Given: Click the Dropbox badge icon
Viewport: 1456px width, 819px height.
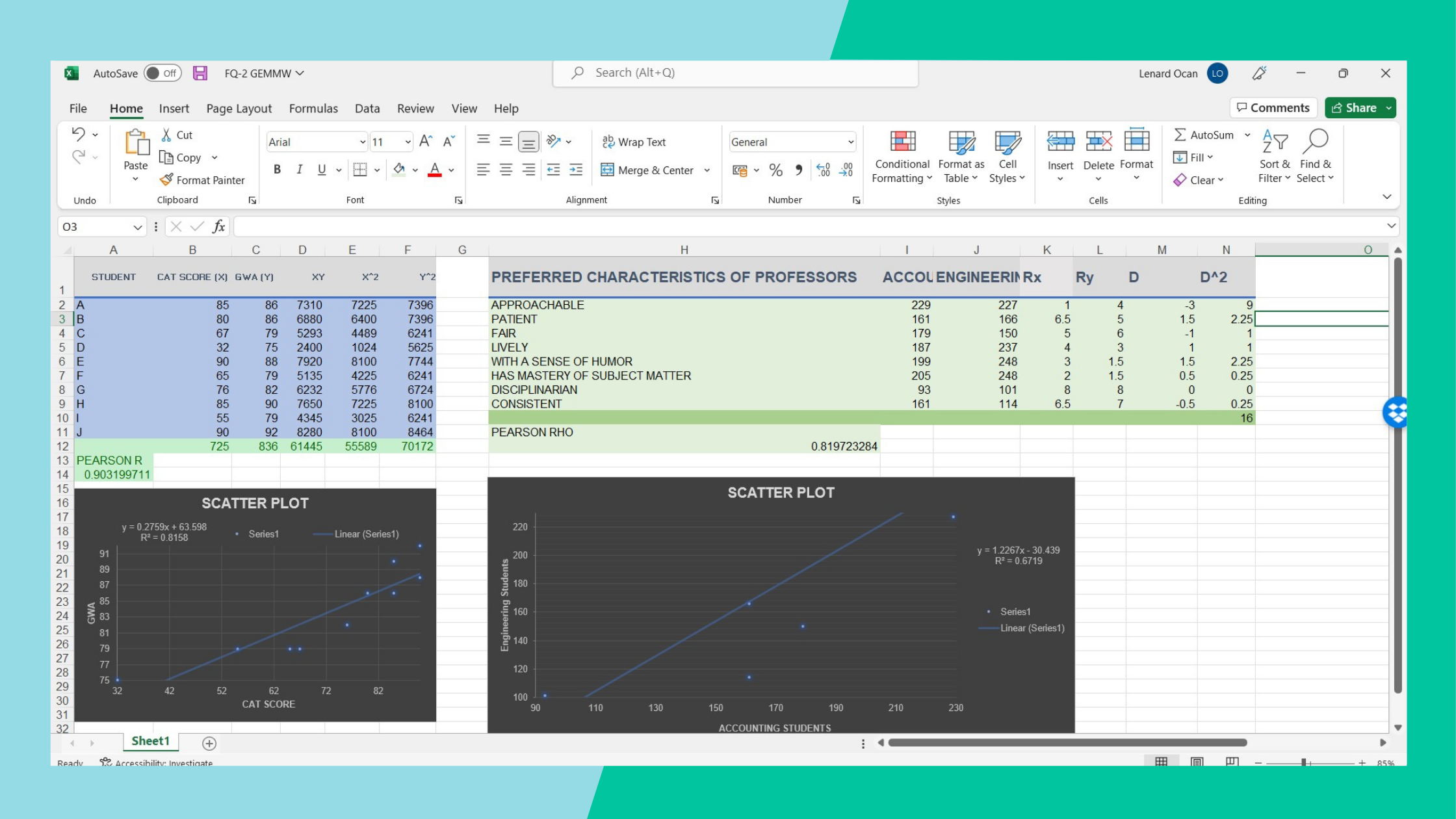Looking at the screenshot, I should [x=1396, y=412].
